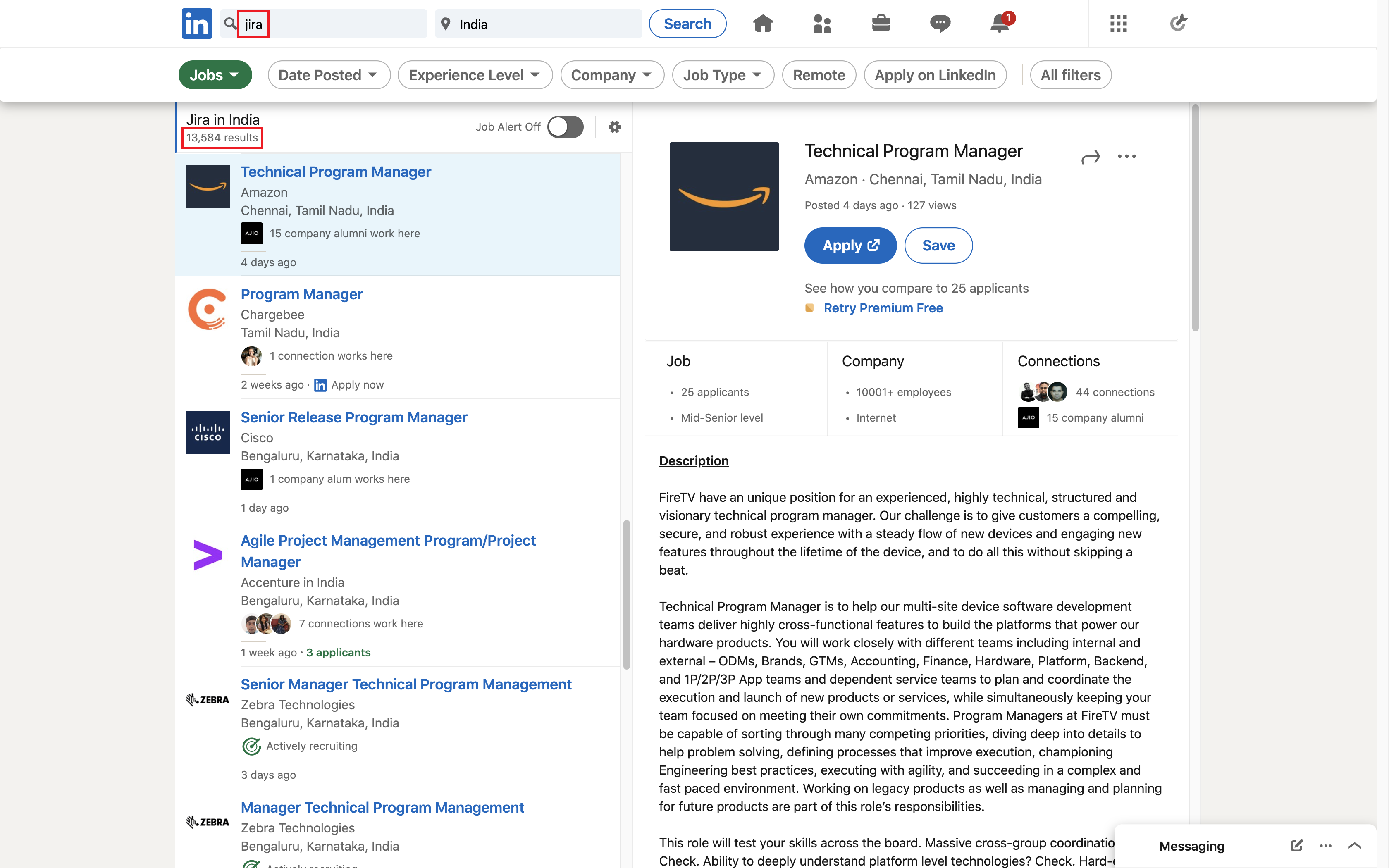Click the 13,584 results text
1389x868 pixels.
pos(222,138)
